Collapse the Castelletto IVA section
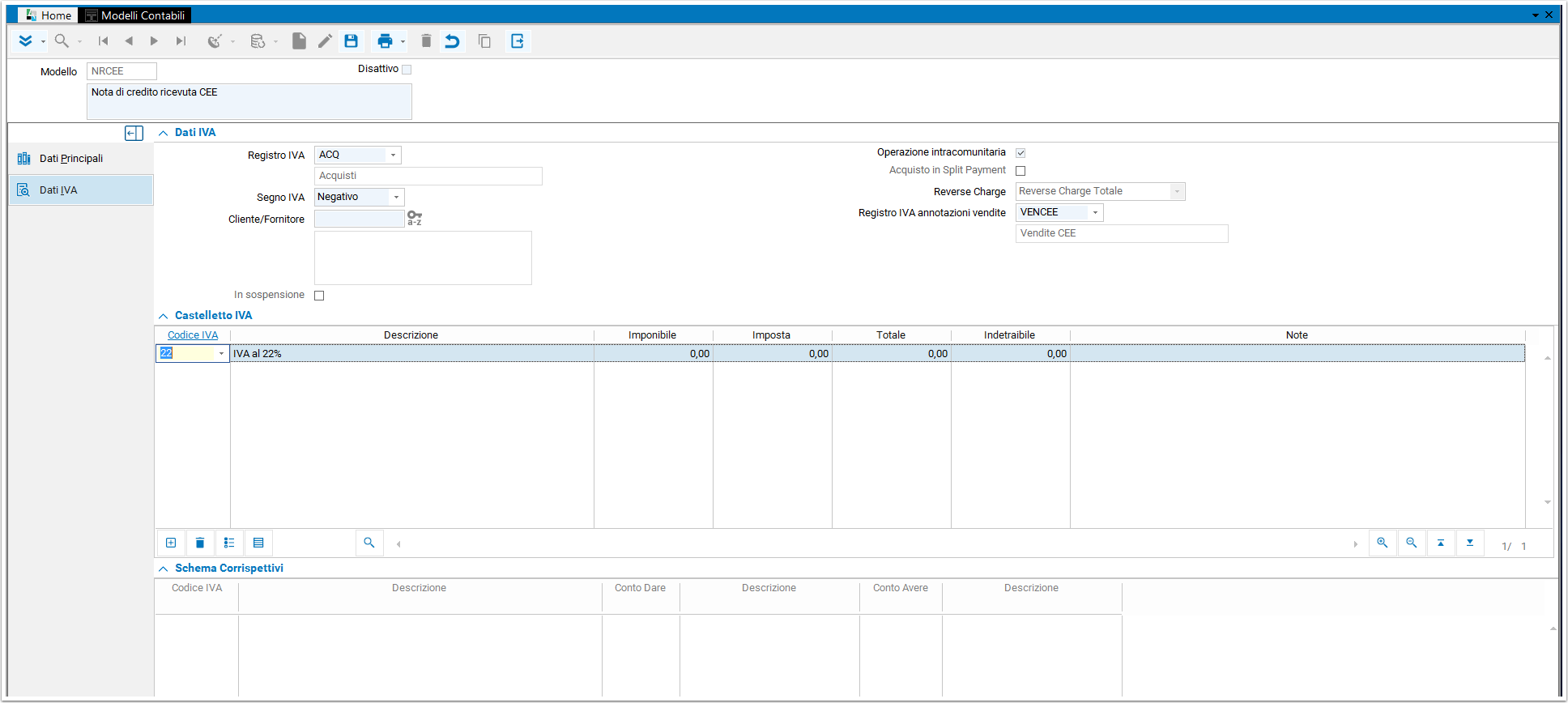 (x=164, y=316)
